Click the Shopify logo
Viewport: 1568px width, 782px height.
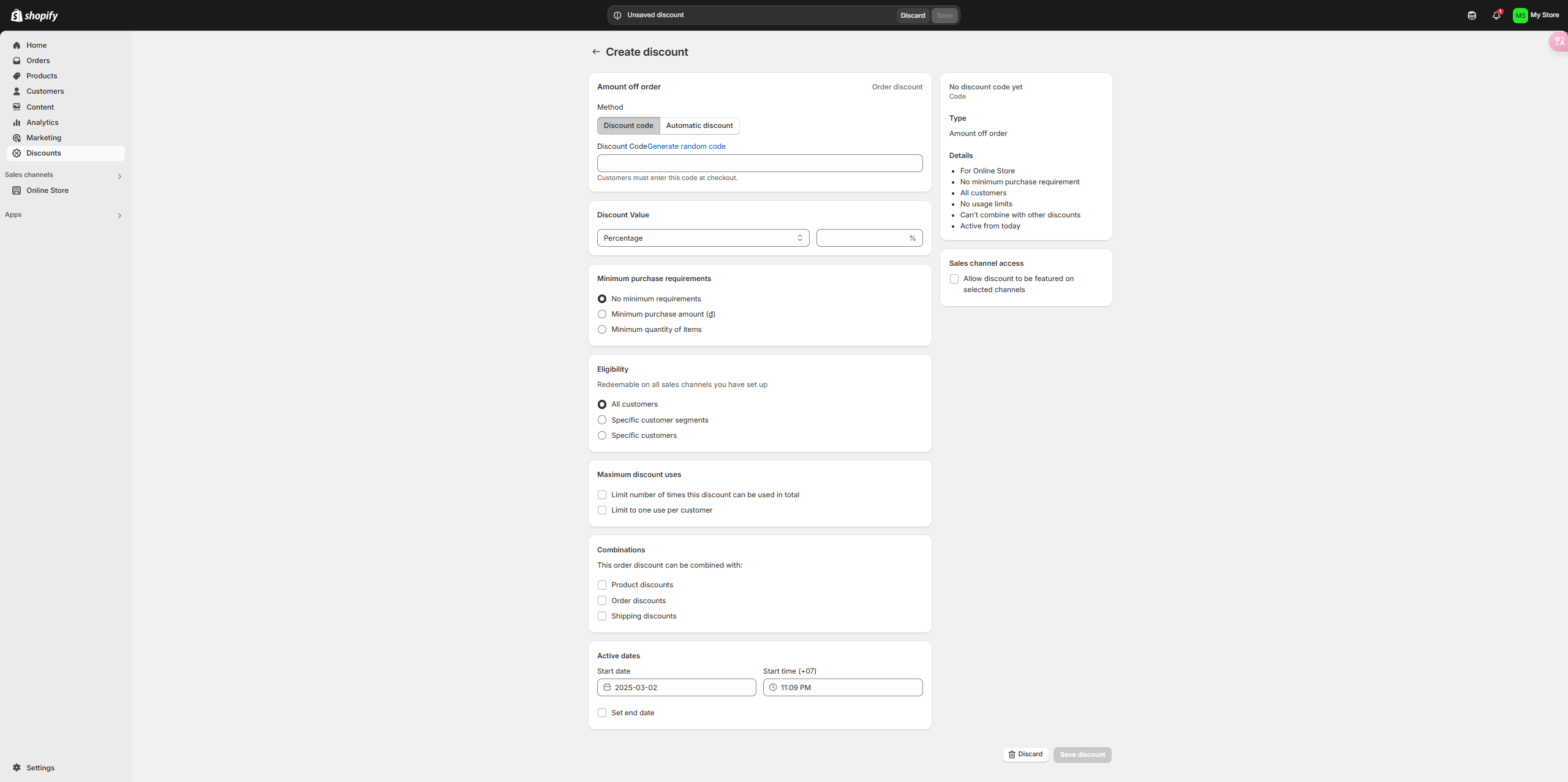[x=34, y=15]
